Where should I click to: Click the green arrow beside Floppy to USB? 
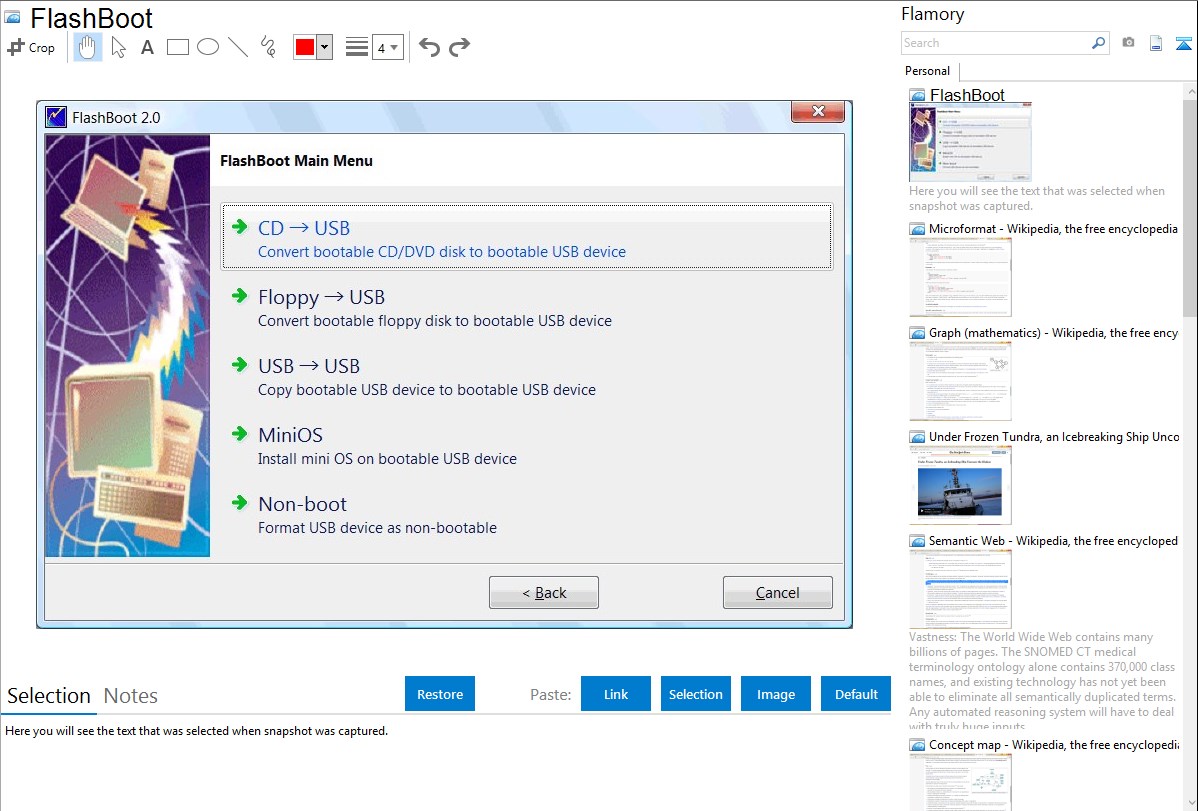[x=240, y=296]
